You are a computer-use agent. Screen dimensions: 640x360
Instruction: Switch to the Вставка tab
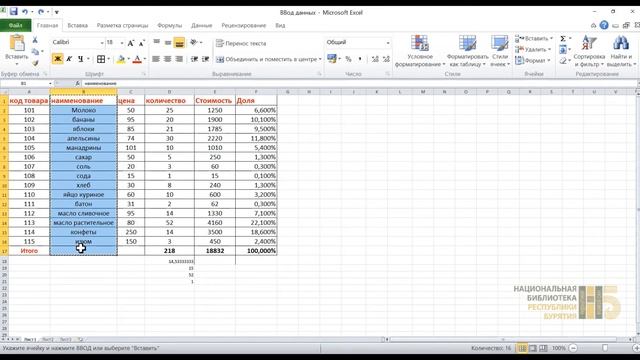coord(78,25)
